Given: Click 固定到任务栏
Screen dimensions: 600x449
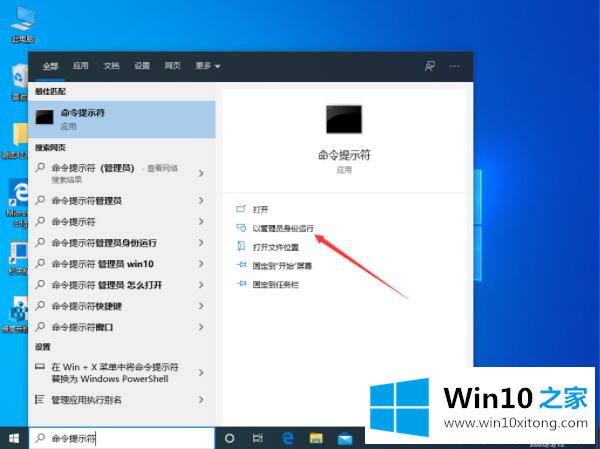Looking at the screenshot, I should pyautogui.click(x=276, y=284).
